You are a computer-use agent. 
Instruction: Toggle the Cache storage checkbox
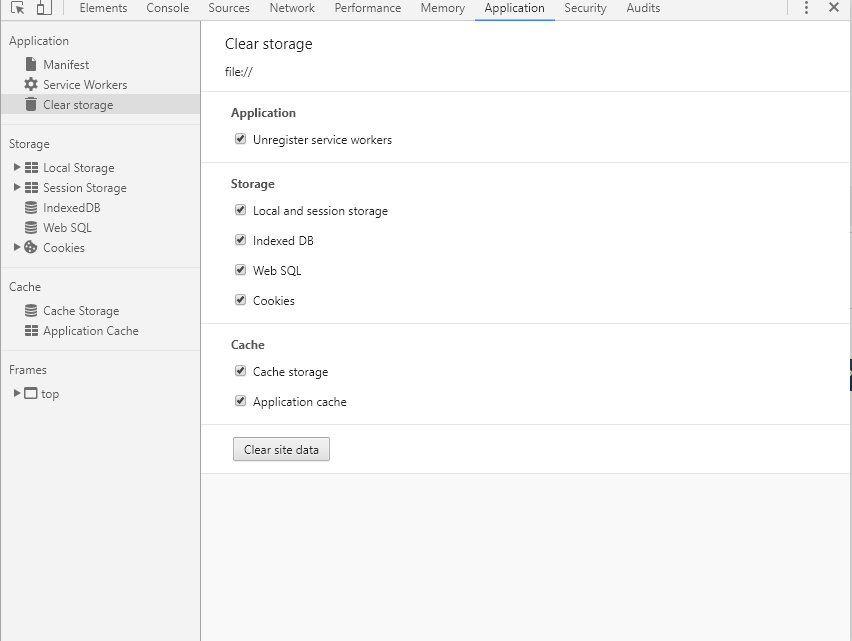pos(240,371)
